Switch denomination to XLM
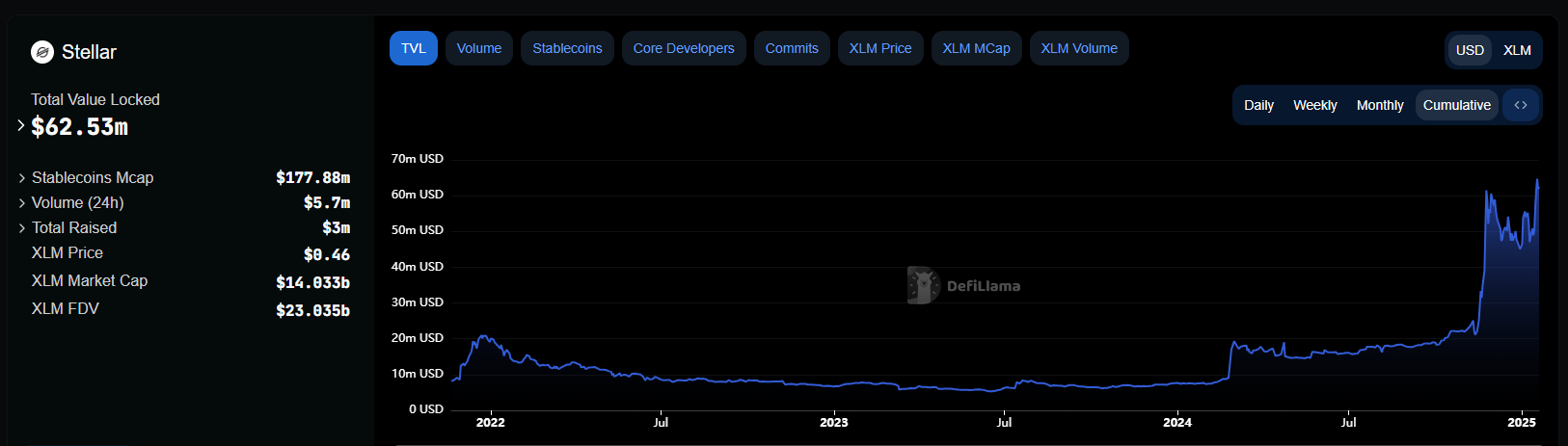This screenshot has width=1568, height=446. click(x=1517, y=50)
